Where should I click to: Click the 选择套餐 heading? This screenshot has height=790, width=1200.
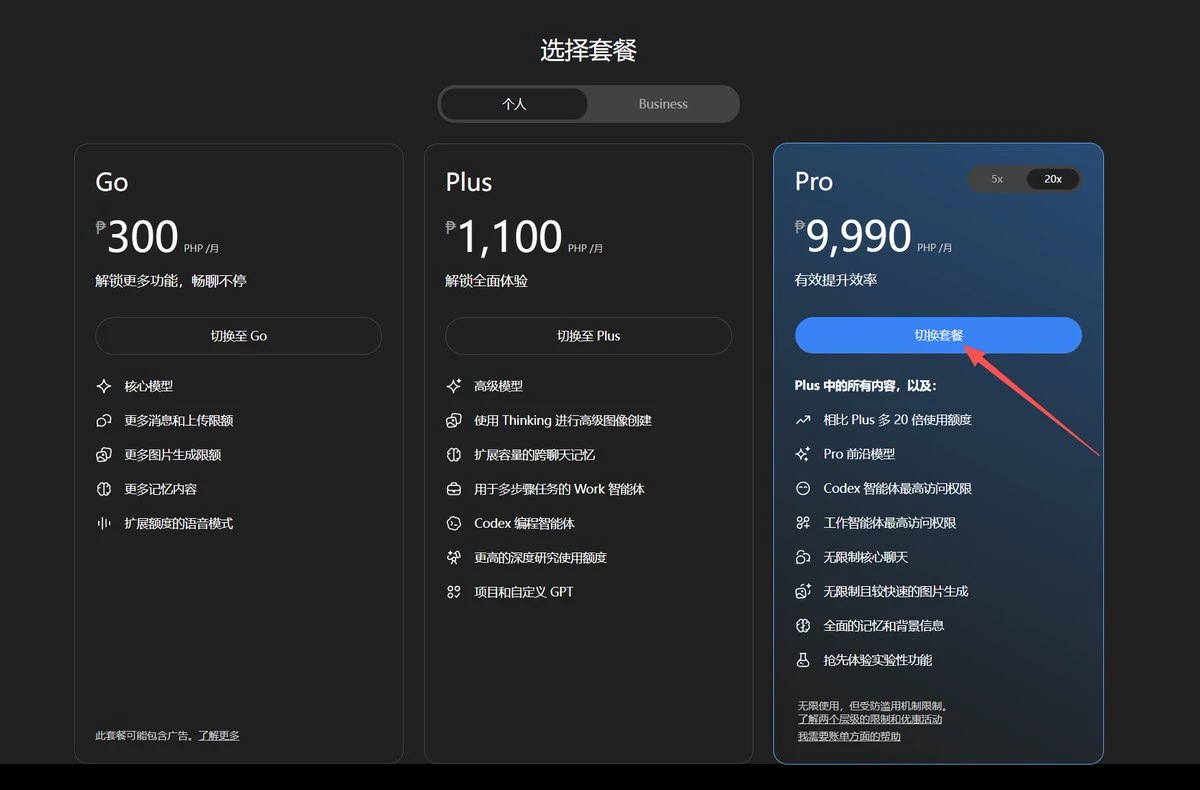(x=589, y=50)
